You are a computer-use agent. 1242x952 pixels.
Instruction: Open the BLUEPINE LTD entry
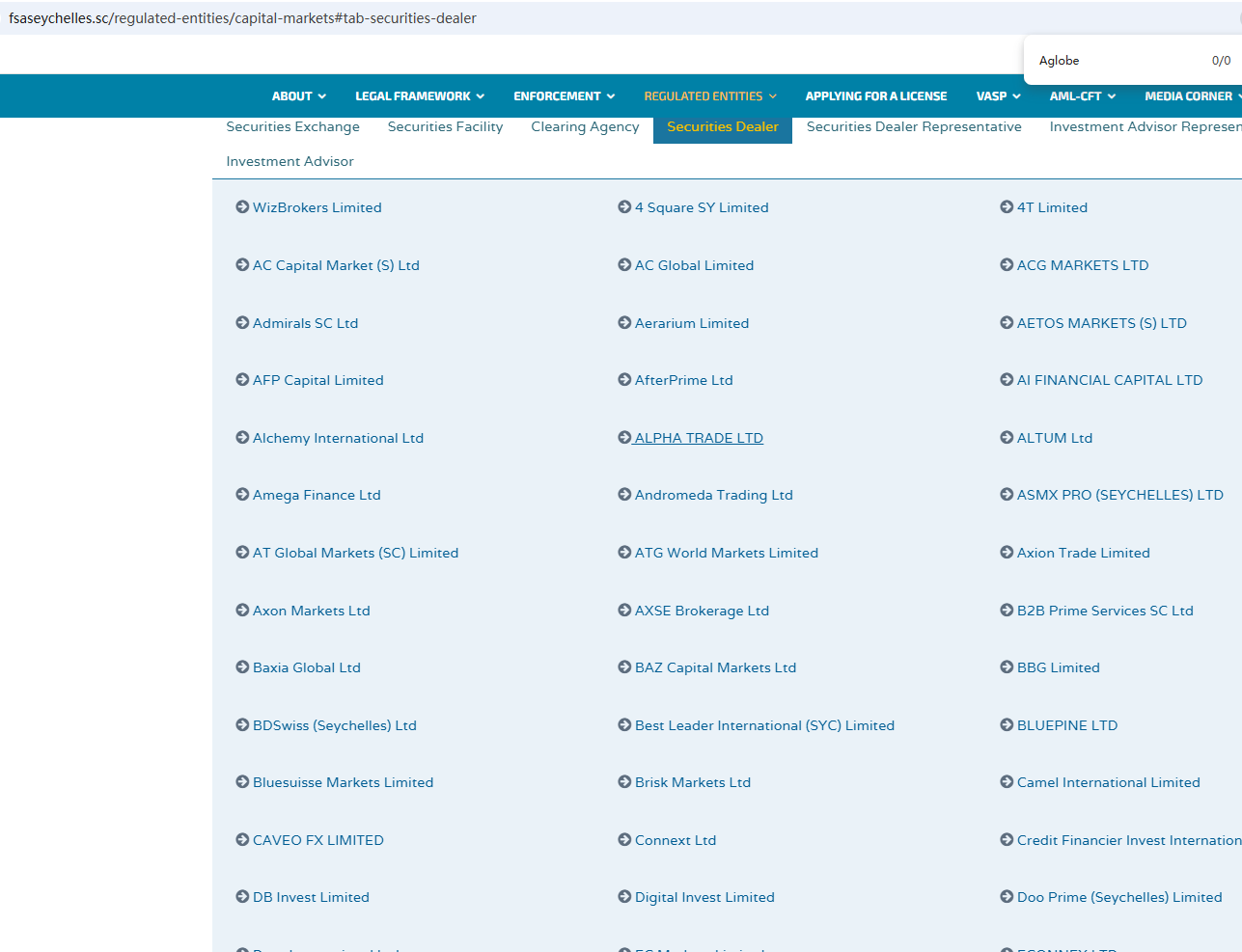(1067, 725)
